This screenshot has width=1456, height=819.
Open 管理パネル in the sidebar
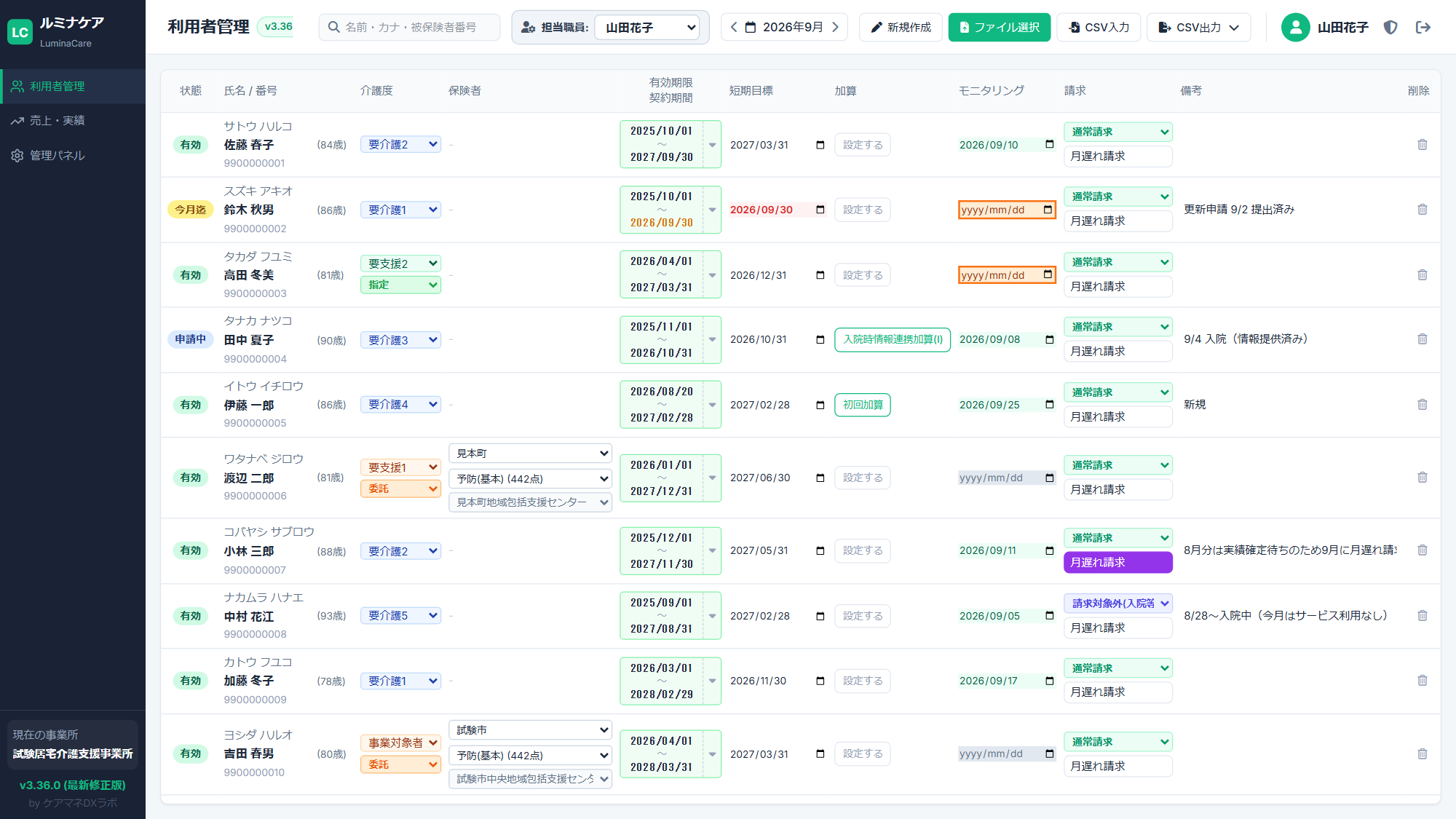pos(73,156)
